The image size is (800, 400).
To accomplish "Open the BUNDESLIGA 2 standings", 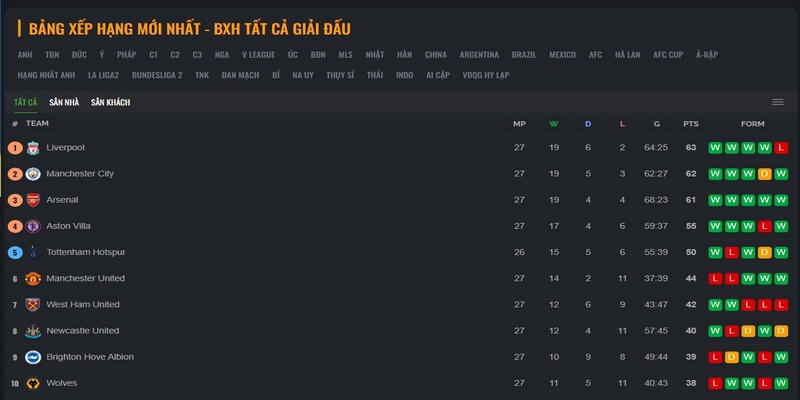I will coord(157,75).
